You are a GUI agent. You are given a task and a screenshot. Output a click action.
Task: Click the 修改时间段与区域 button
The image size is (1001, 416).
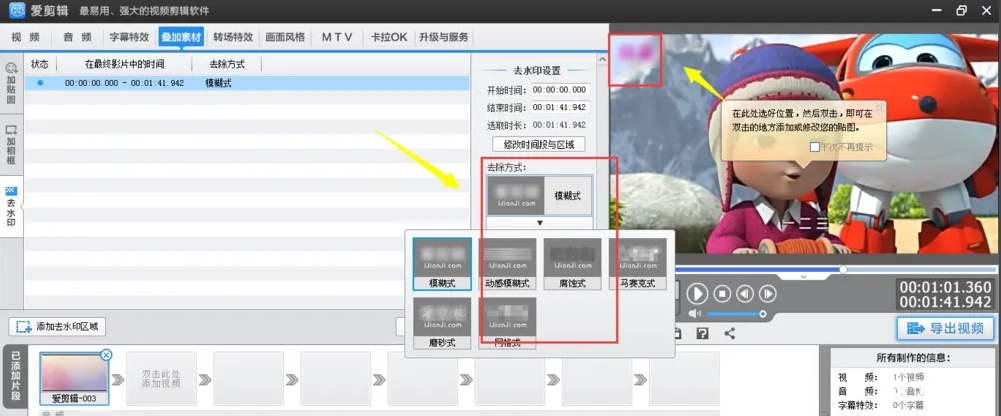coord(539,144)
